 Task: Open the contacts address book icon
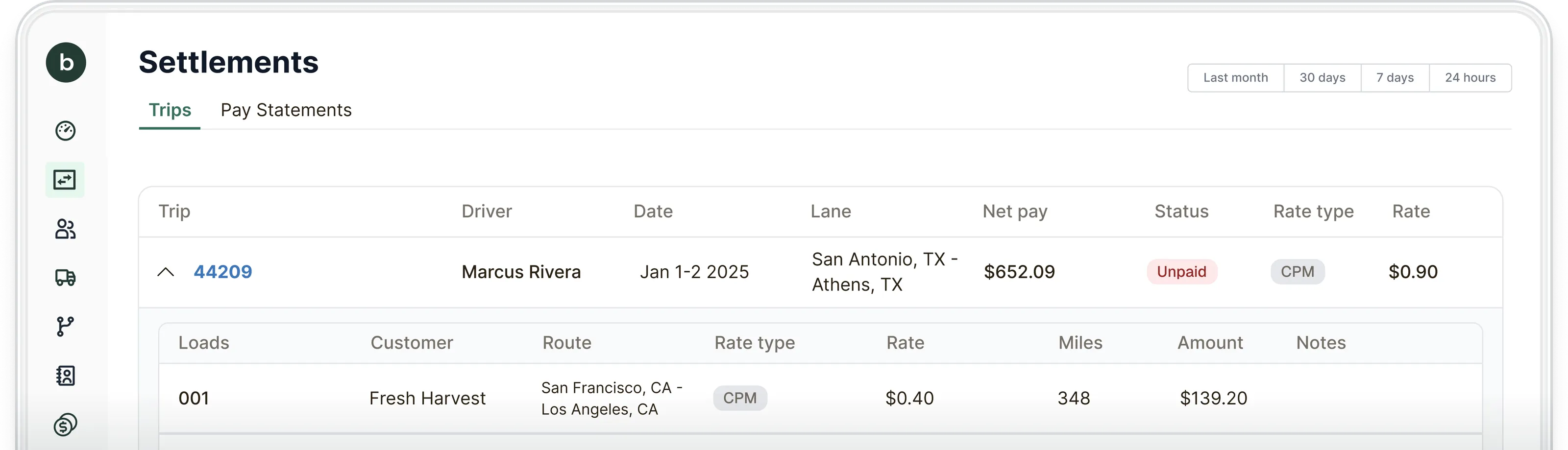pyautogui.click(x=65, y=376)
